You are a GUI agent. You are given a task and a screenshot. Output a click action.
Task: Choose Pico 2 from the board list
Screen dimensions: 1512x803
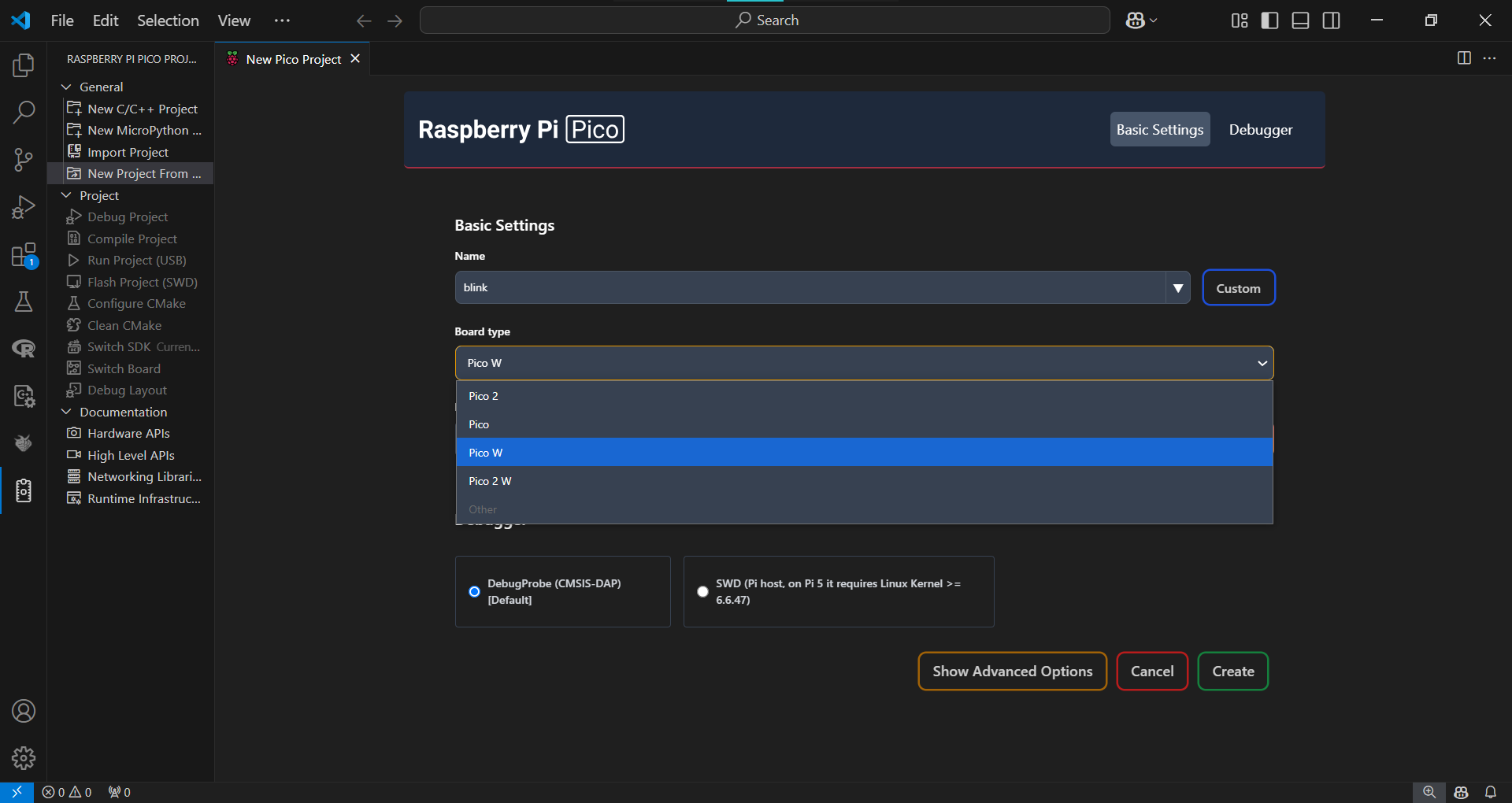click(x=864, y=396)
